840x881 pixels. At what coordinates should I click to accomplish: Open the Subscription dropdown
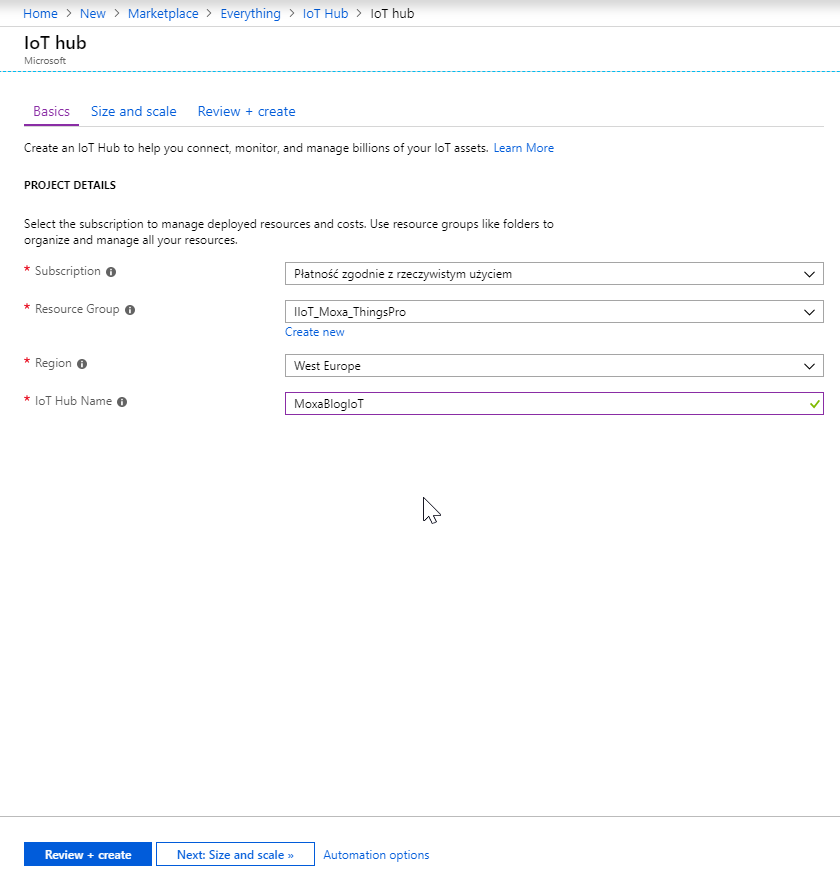point(553,274)
